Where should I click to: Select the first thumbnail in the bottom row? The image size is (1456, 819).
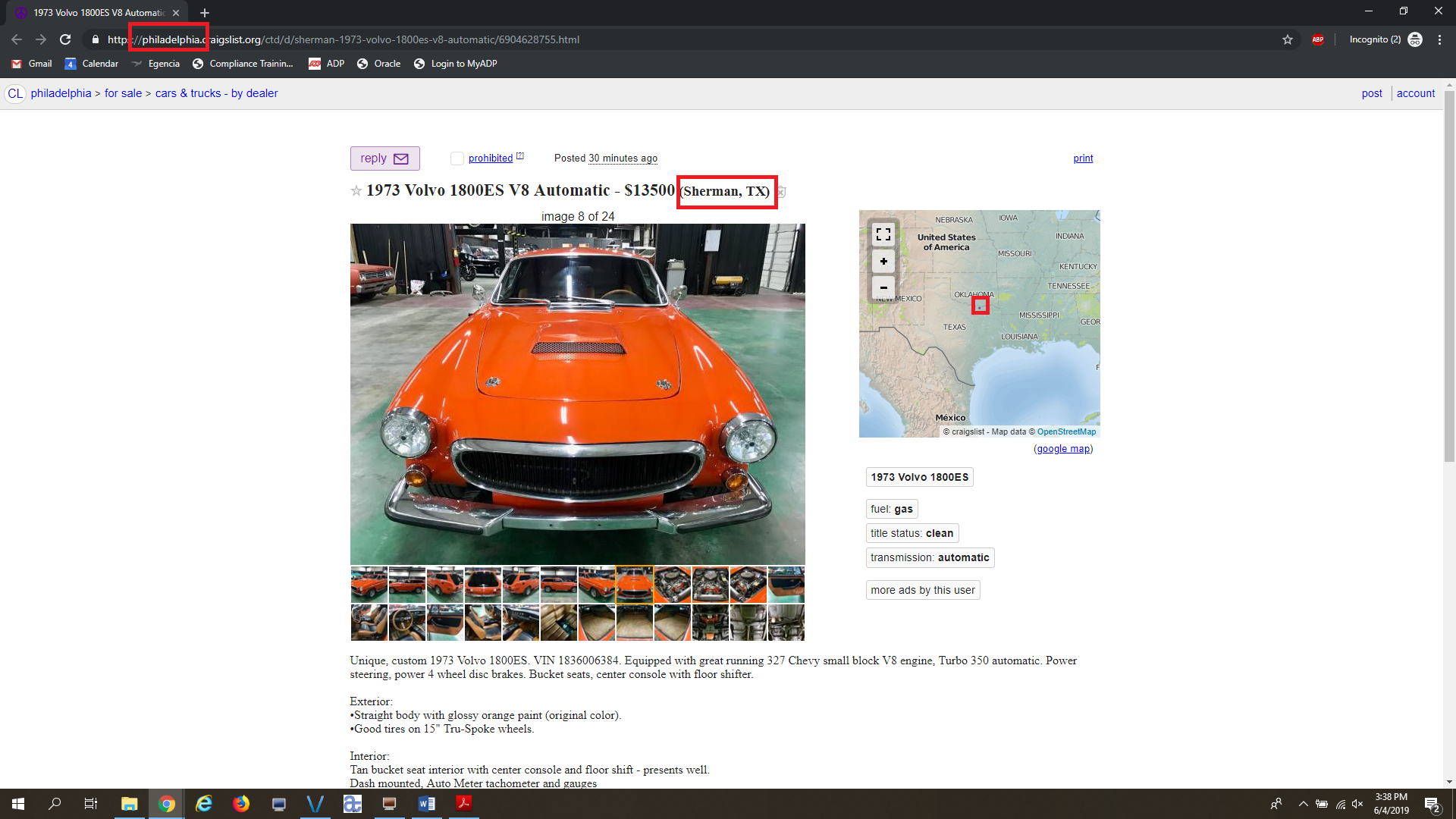tap(369, 623)
